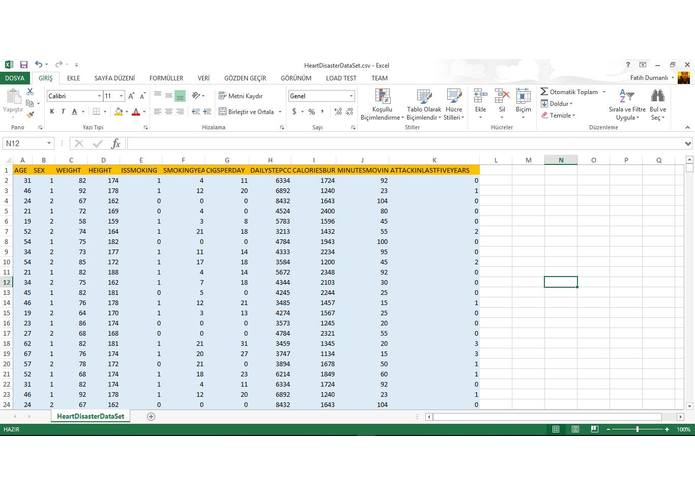Apply the red font color
This screenshot has height=494, width=695.
136,112
